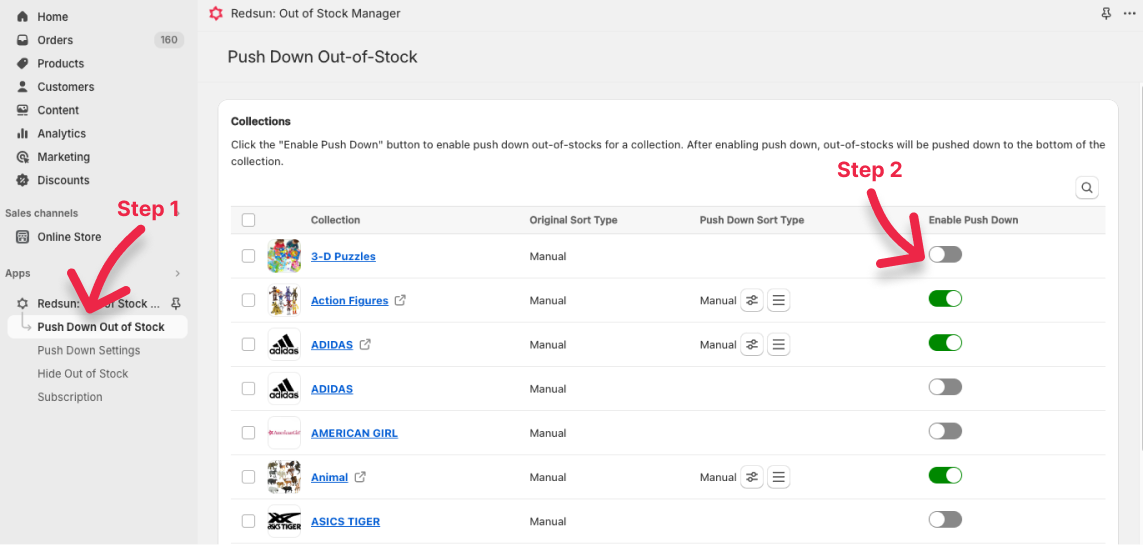Tick the select-all collections checkbox

coord(249,220)
